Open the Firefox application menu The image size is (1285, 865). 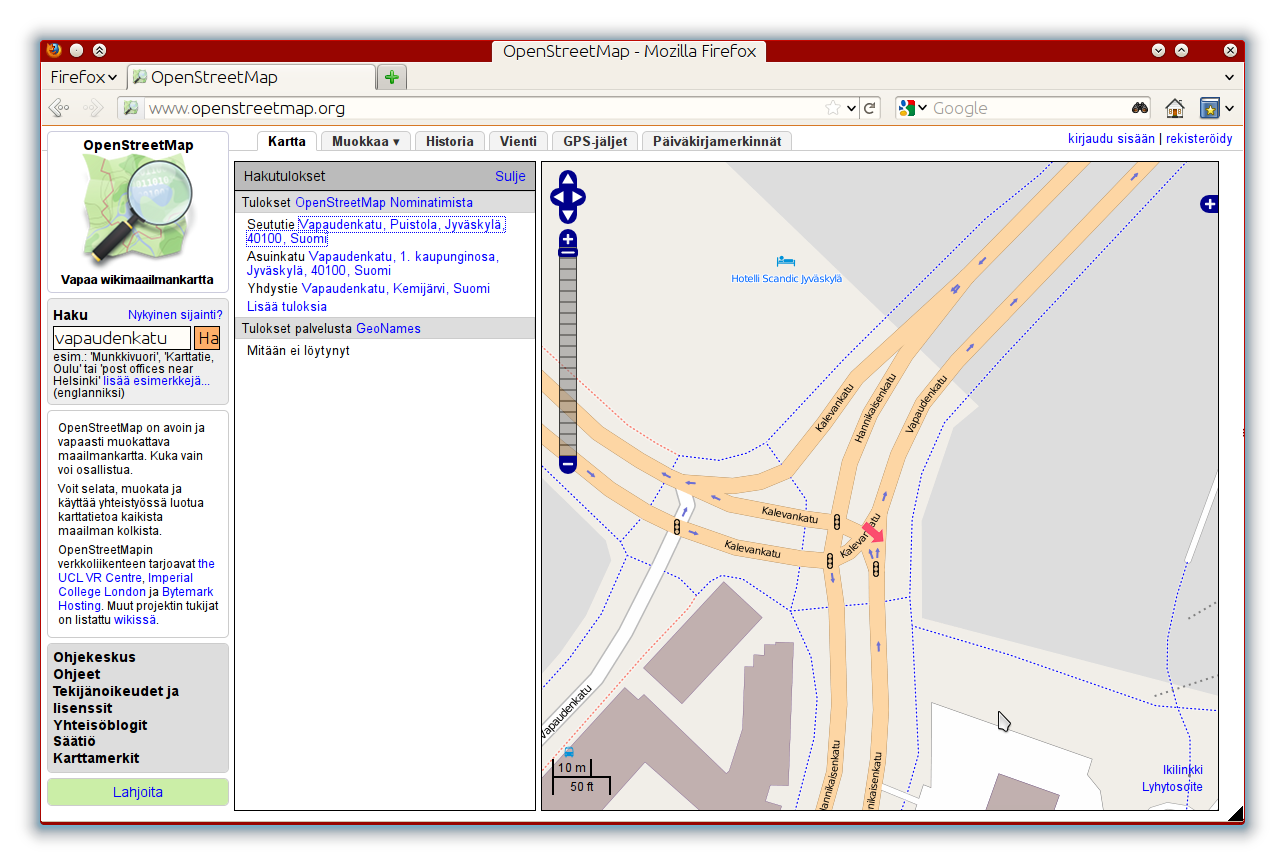pos(84,77)
